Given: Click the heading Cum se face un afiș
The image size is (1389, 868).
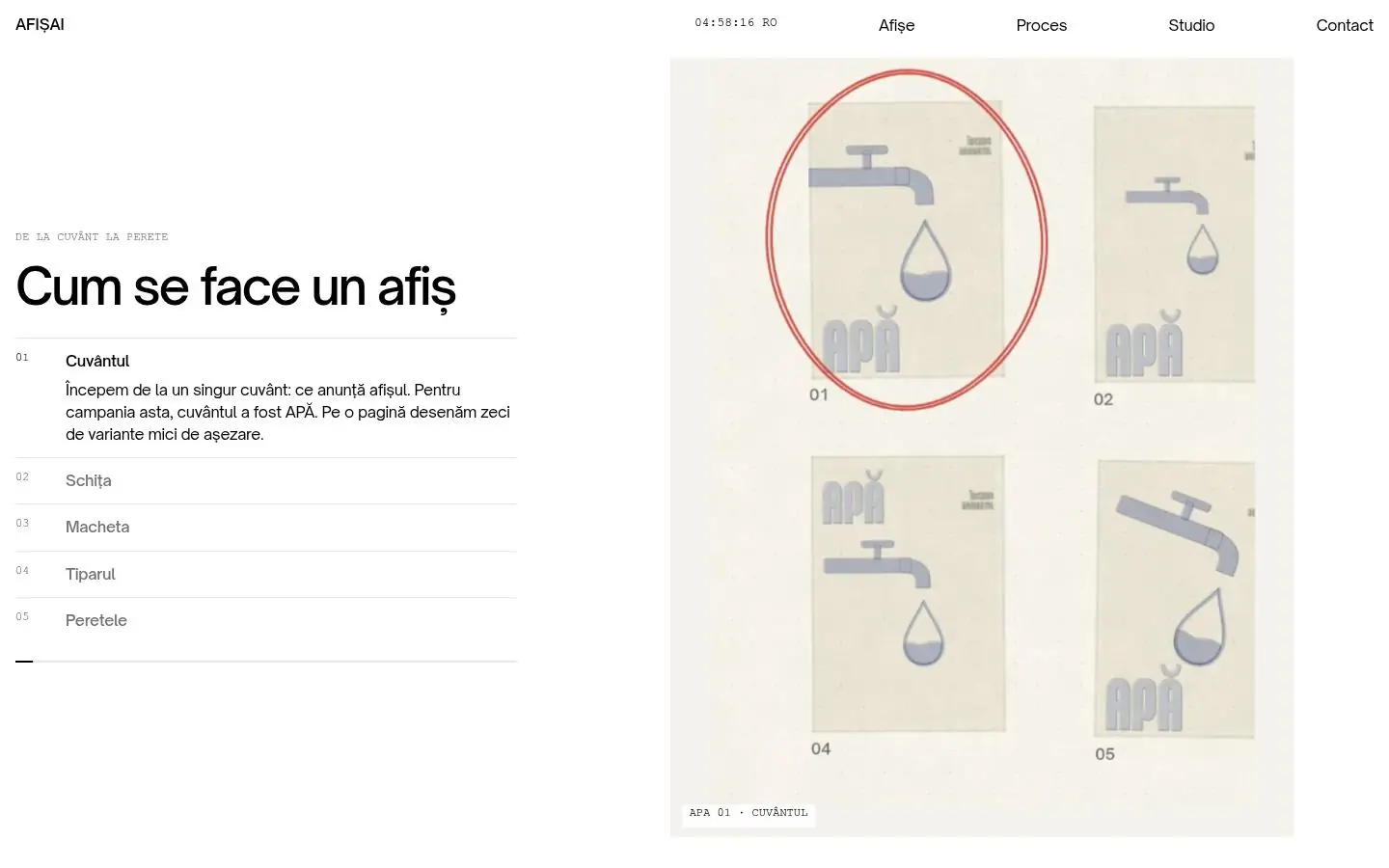Looking at the screenshot, I should point(236,287).
